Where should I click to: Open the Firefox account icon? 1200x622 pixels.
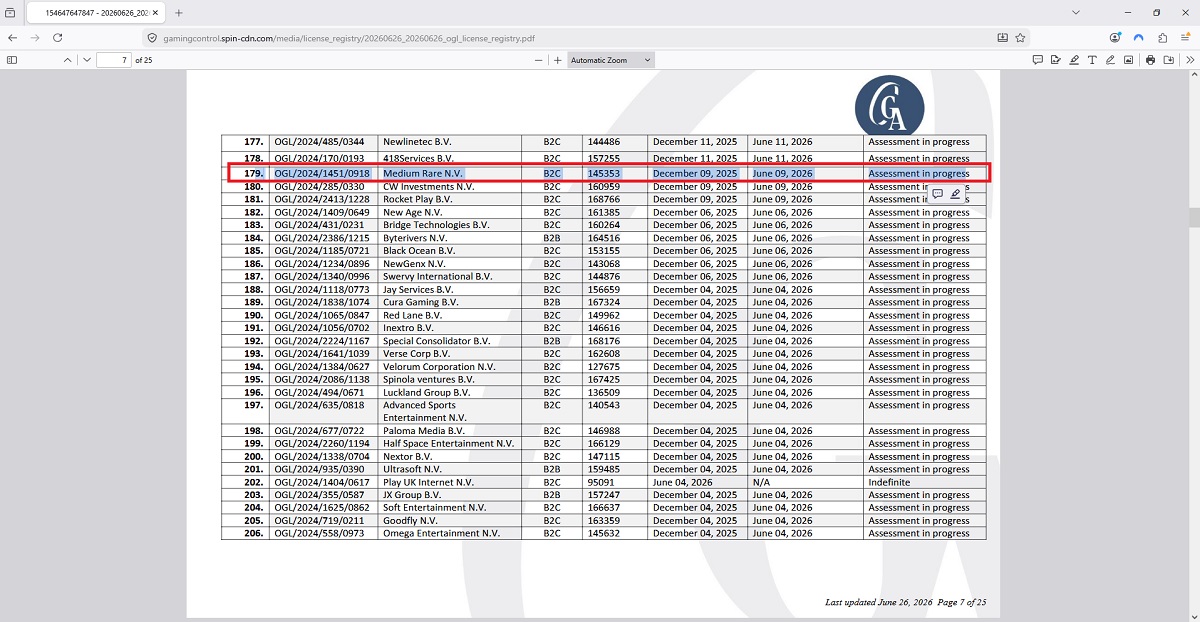(1115, 37)
